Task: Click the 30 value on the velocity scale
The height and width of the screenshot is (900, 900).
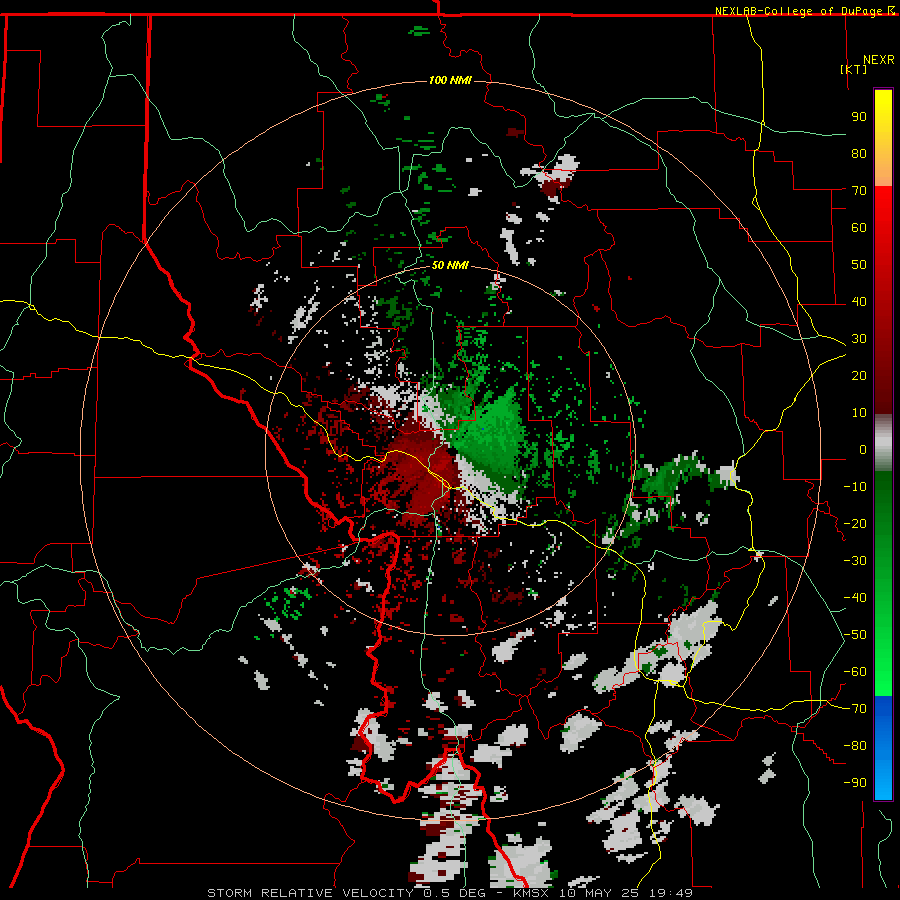Action: tap(859, 339)
